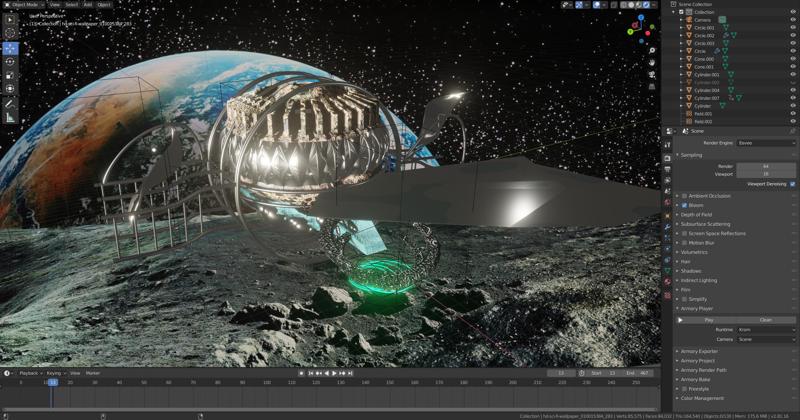Play the animation forward
Image resolution: width=800 pixels, height=420 pixels.
coord(335,373)
